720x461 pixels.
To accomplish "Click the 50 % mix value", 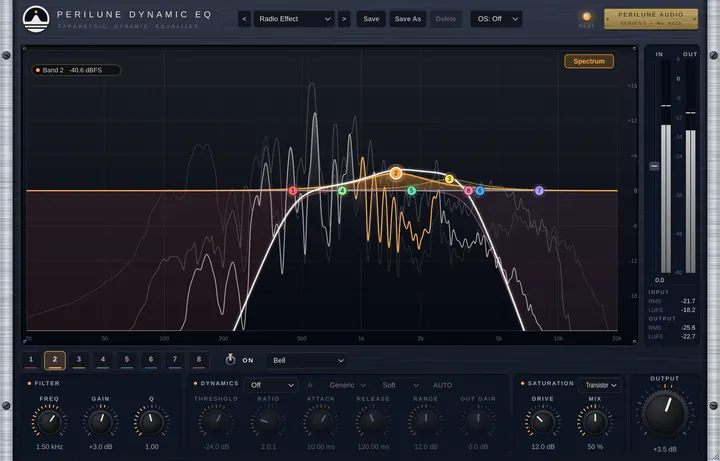I will (x=595, y=447).
